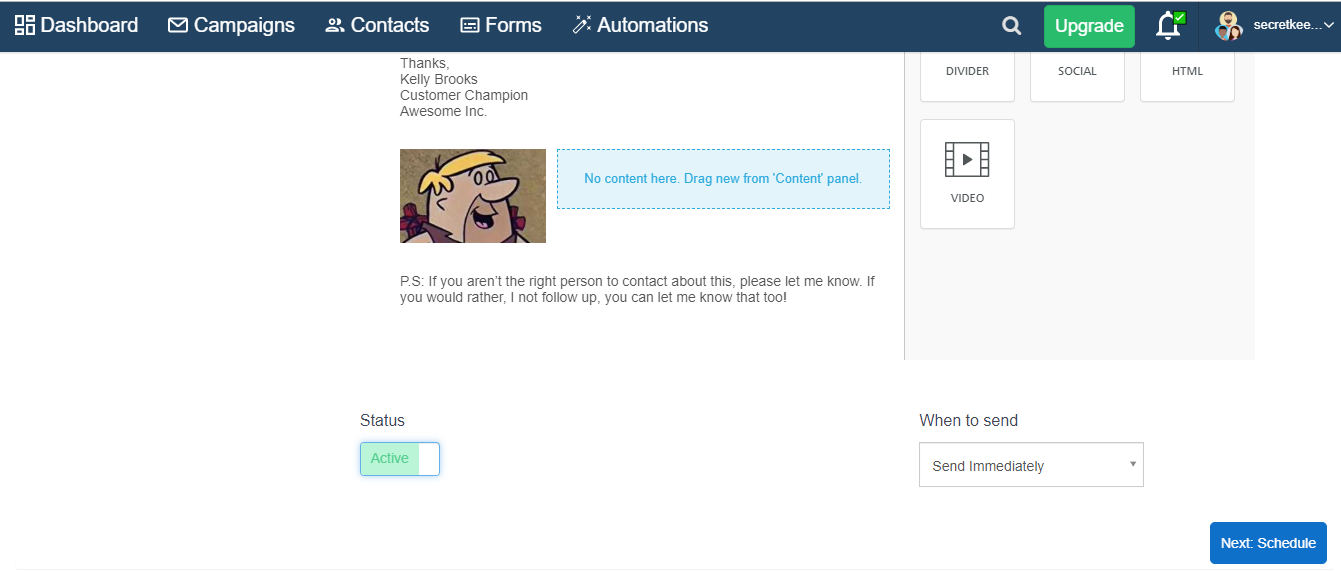
Task: Select the Divider content block
Action: (967, 76)
